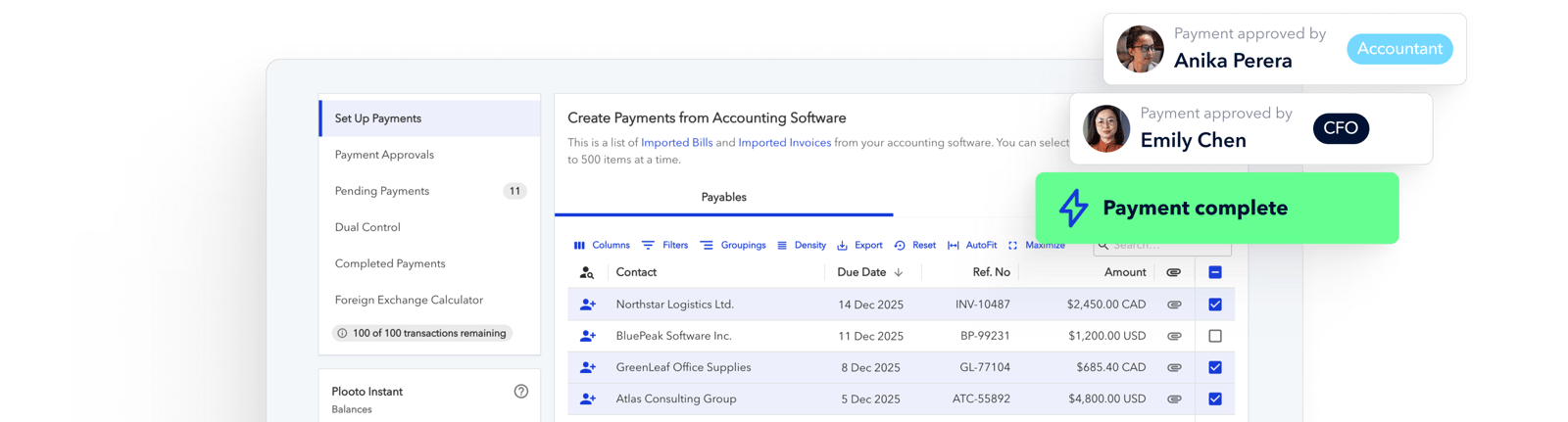This screenshot has width=1568, height=422.
Task: Open Dual Control in sidebar
Action: click(x=430, y=227)
